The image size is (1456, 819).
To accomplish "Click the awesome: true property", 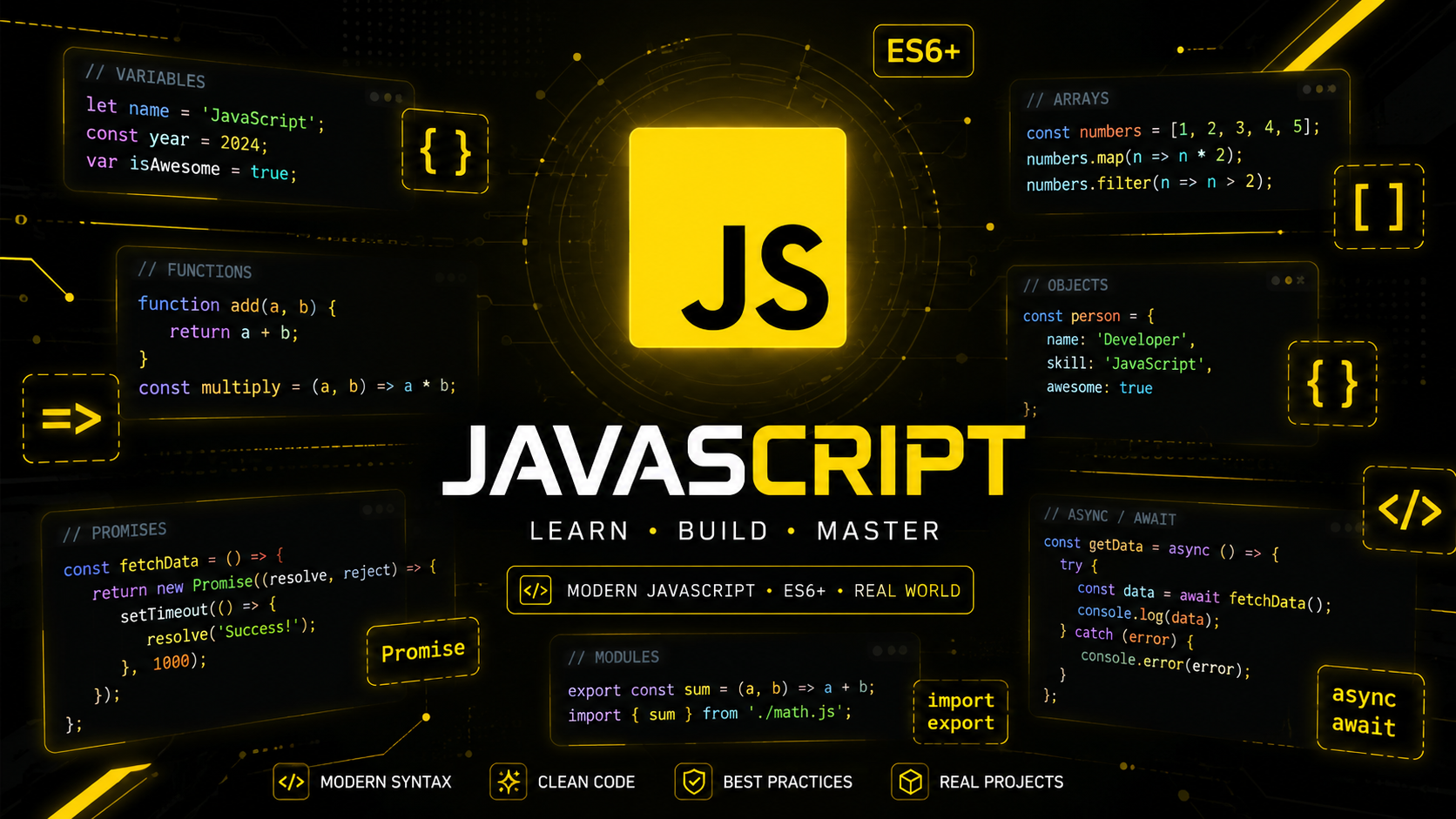I will coord(1099,387).
